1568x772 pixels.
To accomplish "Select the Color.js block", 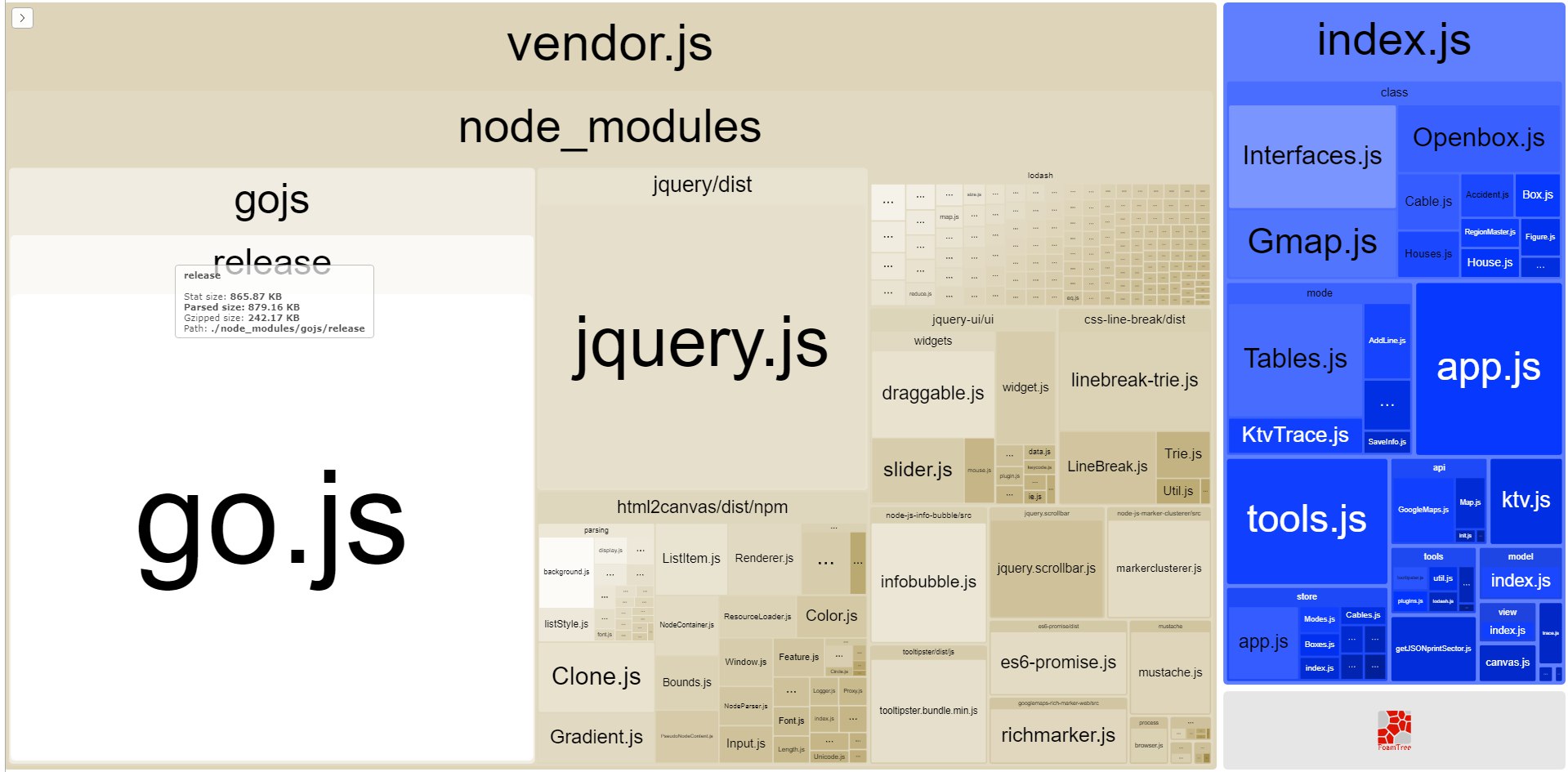I will point(831,616).
